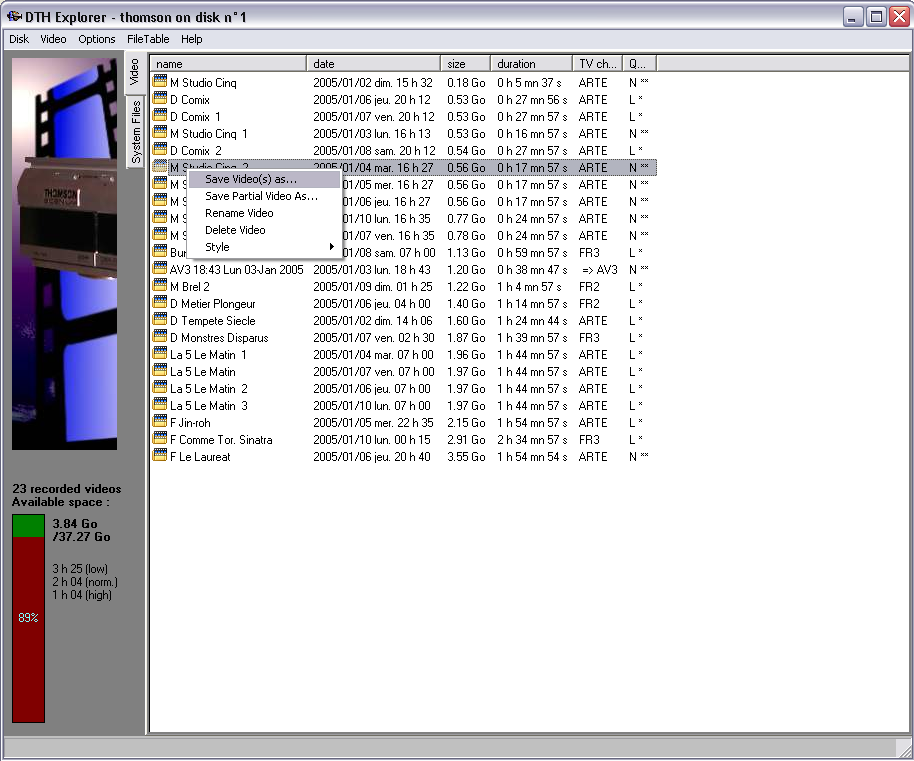Choose Save Video(s) as... from context menu
Screen dimensions: 914x761
[x=264, y=179]
